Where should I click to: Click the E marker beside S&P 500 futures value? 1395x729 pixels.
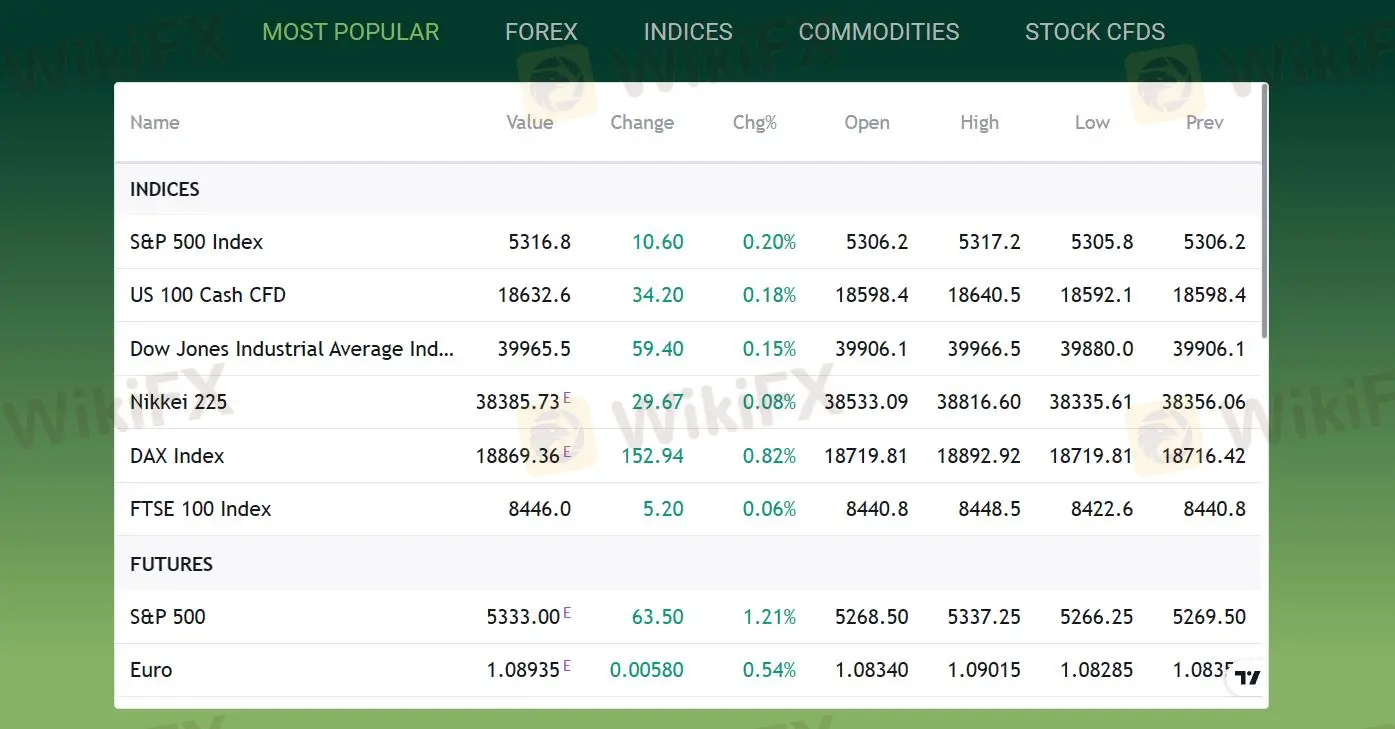click(x=567, y=613)
